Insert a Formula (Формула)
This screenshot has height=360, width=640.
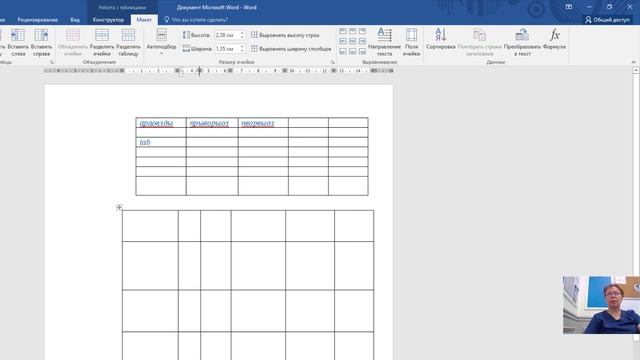point(554,39)
